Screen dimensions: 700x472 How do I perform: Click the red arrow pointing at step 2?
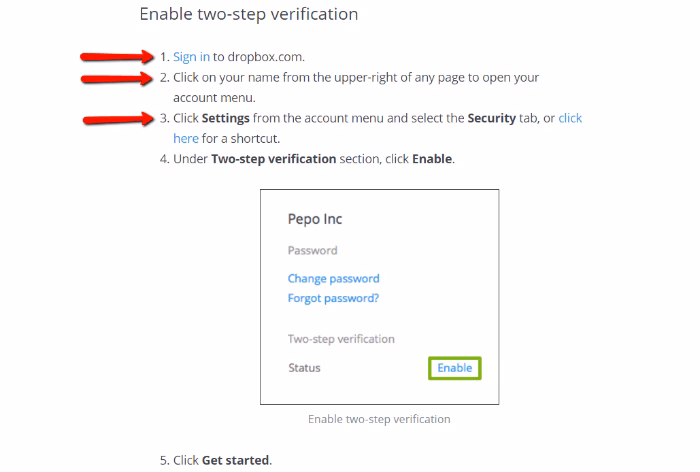[117, 79]
